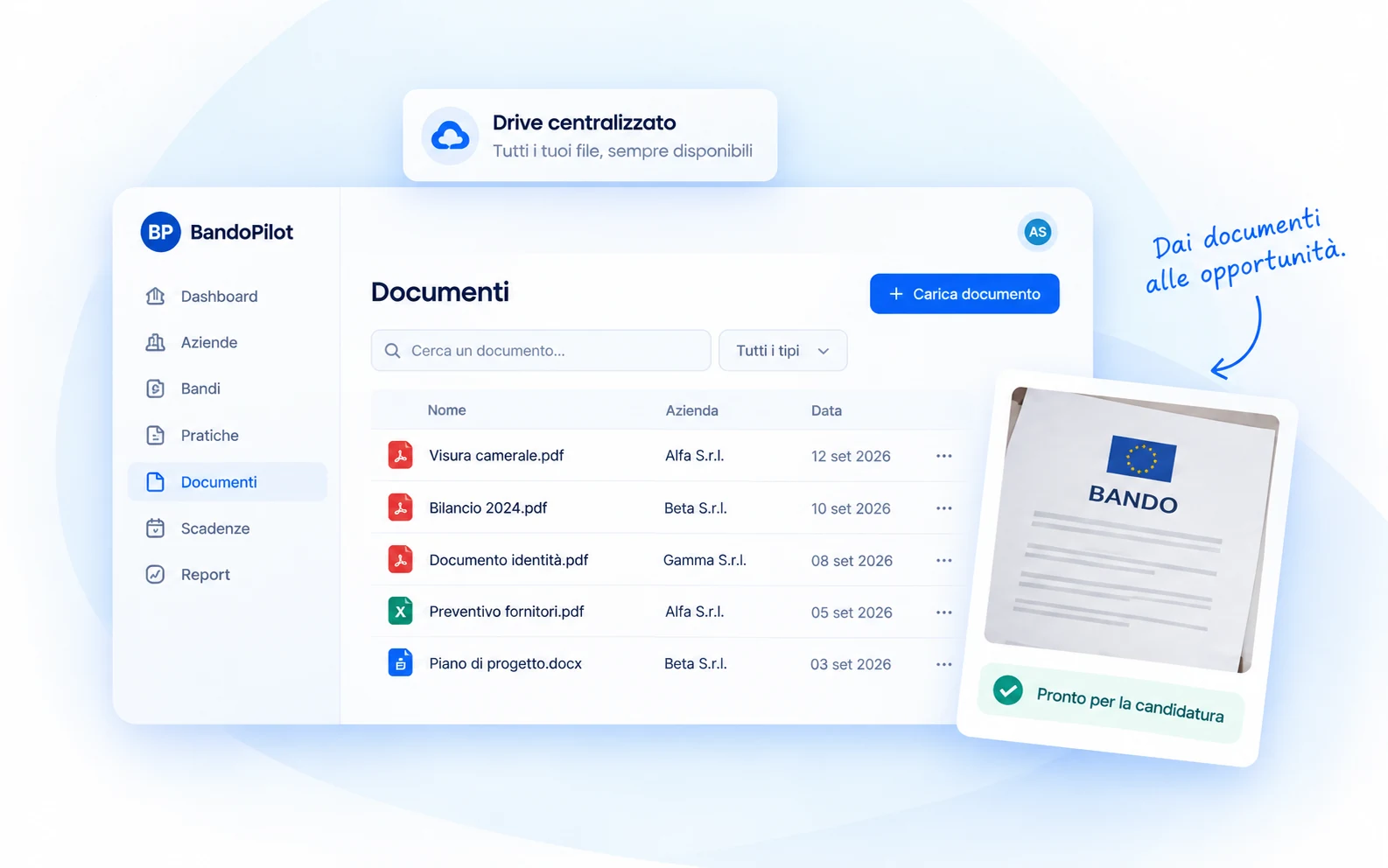Click the Aziende building icon
Image resolution: width=1388 pixels, height=868 pixels.
tap(156, 342)
